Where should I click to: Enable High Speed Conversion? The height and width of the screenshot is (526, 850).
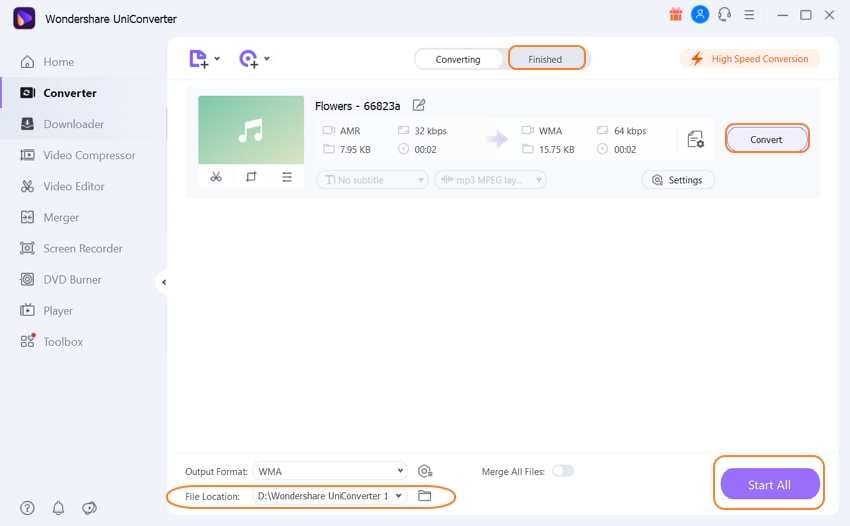coord(750,59)
